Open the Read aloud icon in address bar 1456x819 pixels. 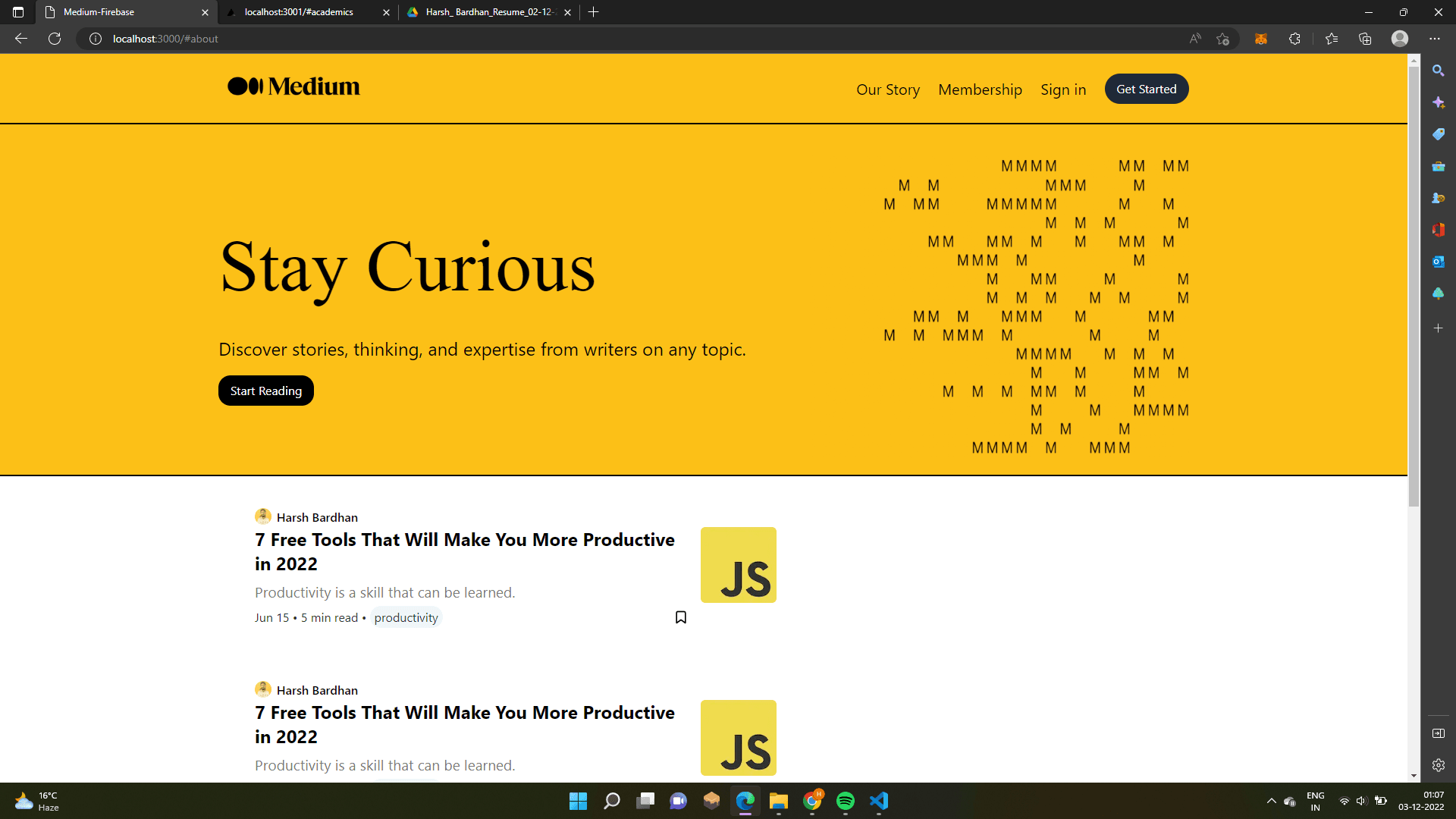tap(1195, 39)
